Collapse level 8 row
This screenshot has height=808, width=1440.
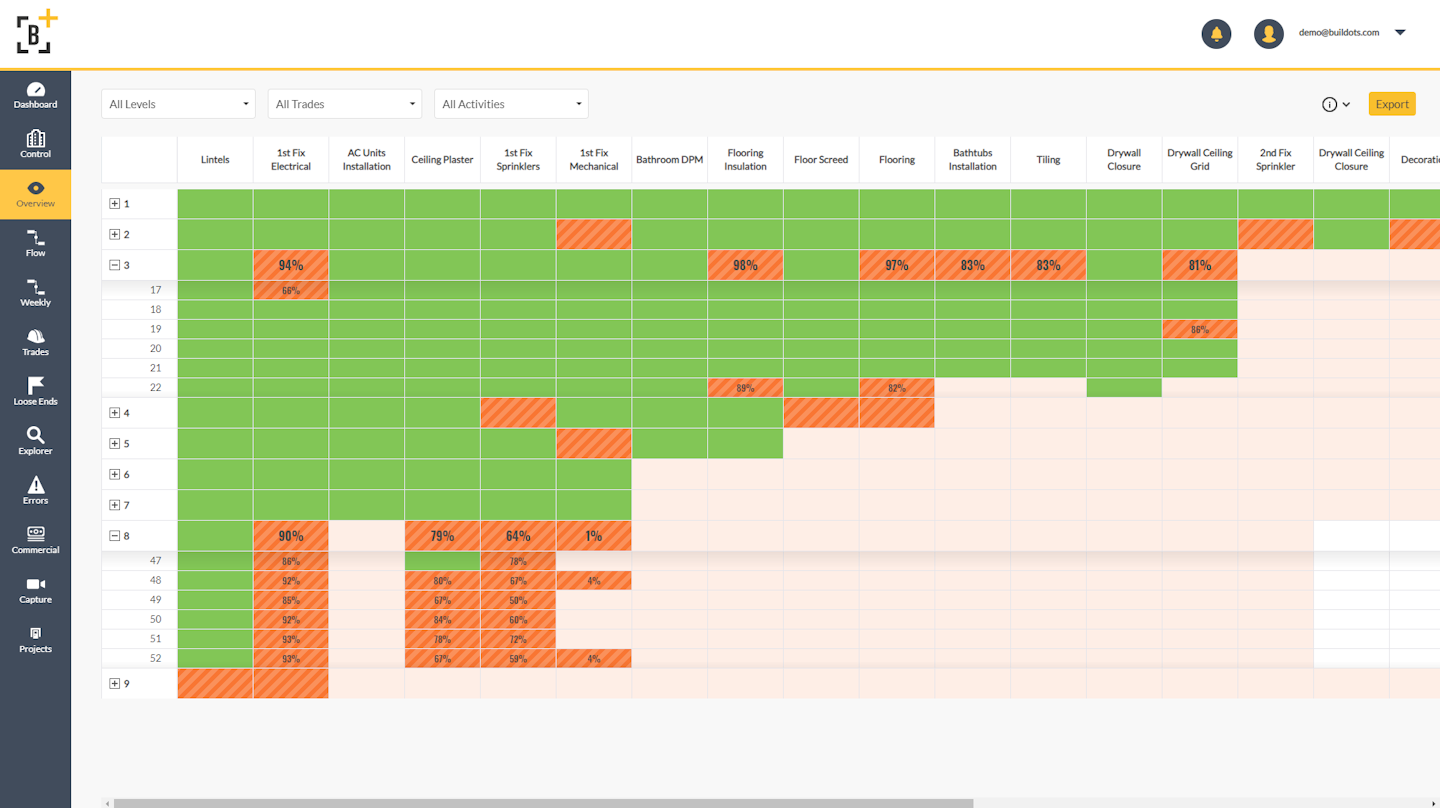tap(115, 536)
